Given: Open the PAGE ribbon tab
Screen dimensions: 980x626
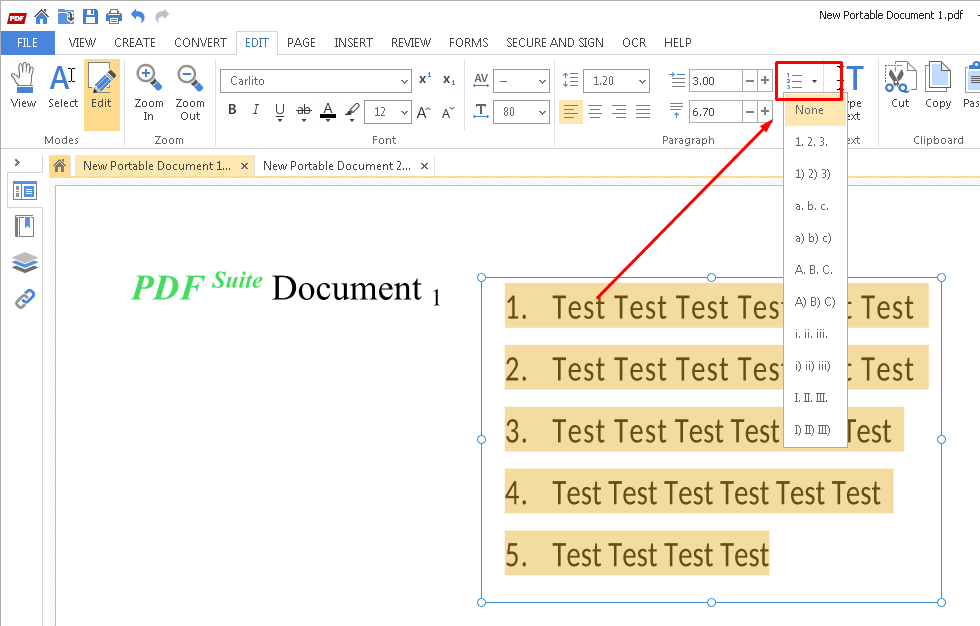Looking at the screenshot, I should (x=301, y=42).
